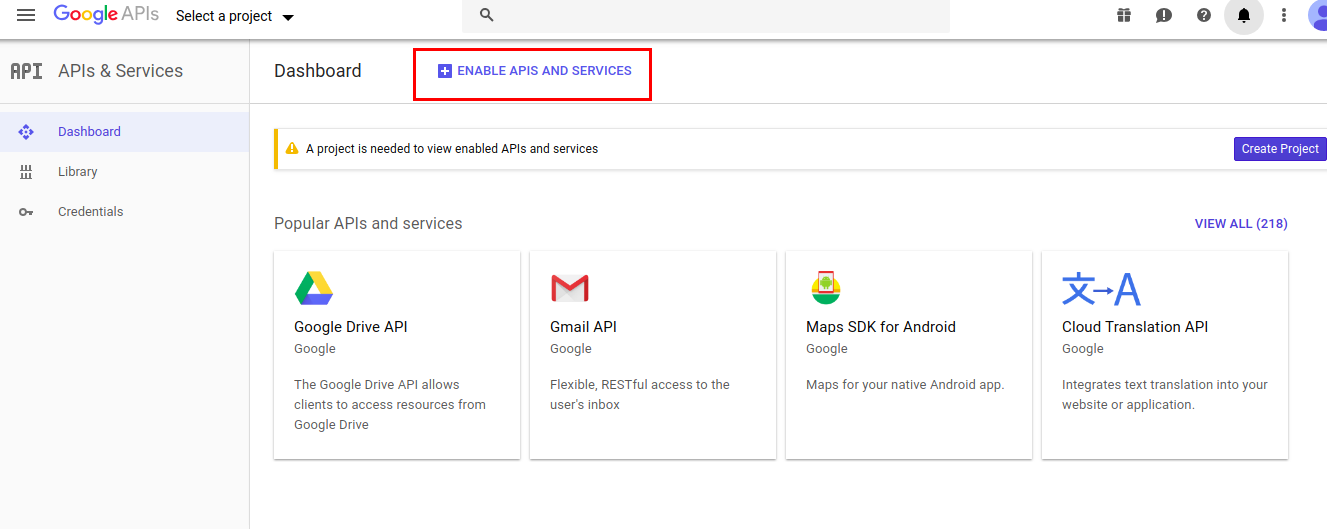This screenshot has width=1327, height=529.
Task: Click the Dashboard sidebar icon
Action: pyautogui.click(x=26, y=132)
